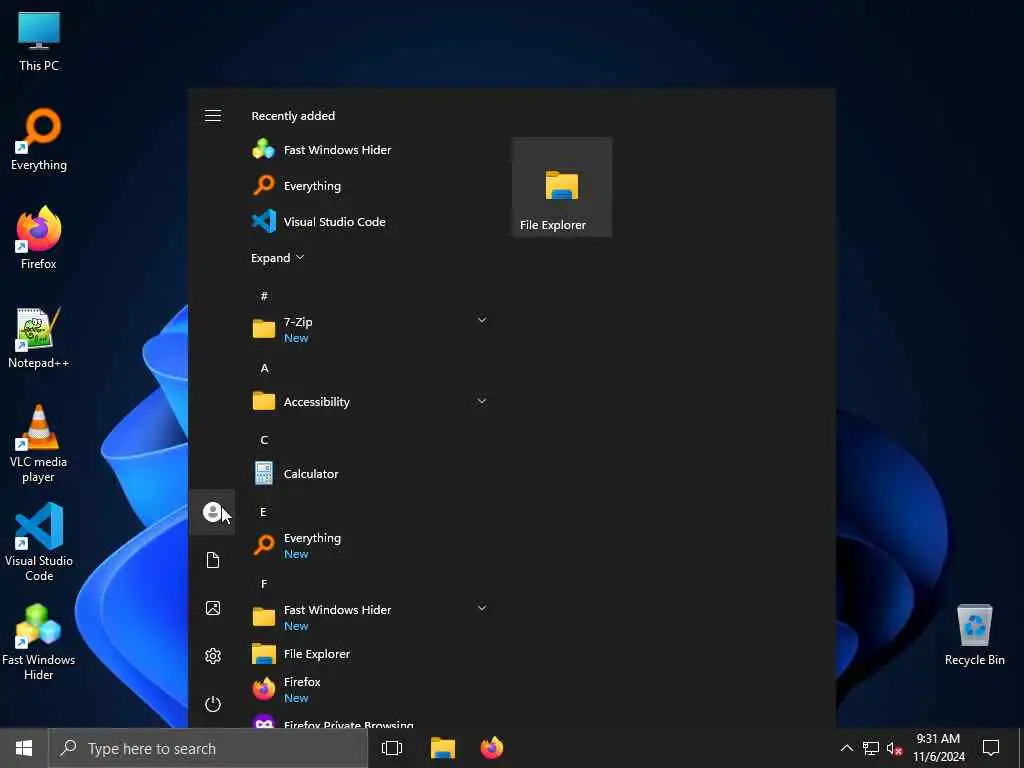Open Task View from the taskbar
The width and height of the screenshot is (1024, 768).
click(392, 748)
